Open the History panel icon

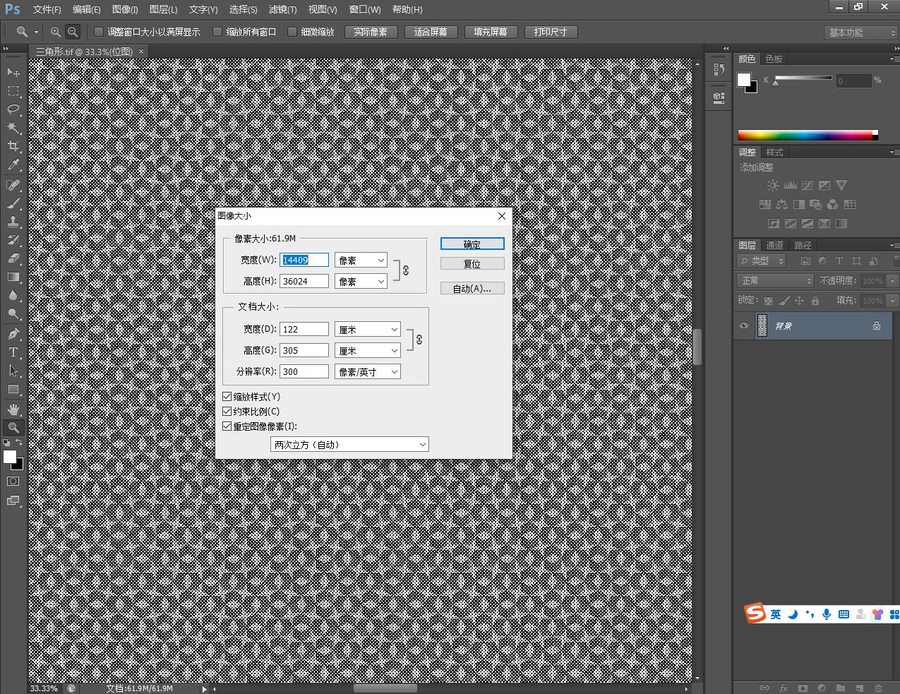(x=719, y=69)
